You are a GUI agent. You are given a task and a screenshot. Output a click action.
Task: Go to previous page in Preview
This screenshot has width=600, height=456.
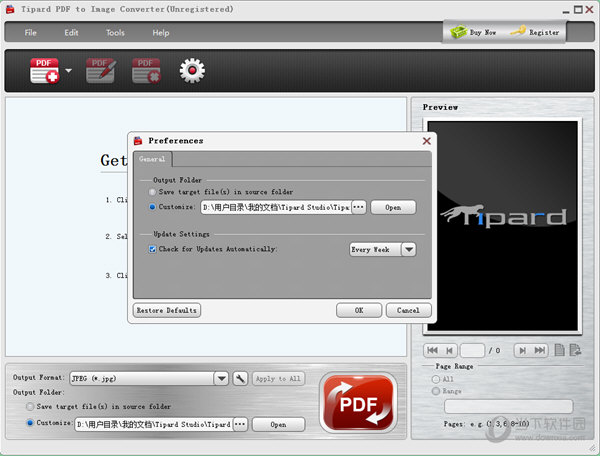click(450, 350)
